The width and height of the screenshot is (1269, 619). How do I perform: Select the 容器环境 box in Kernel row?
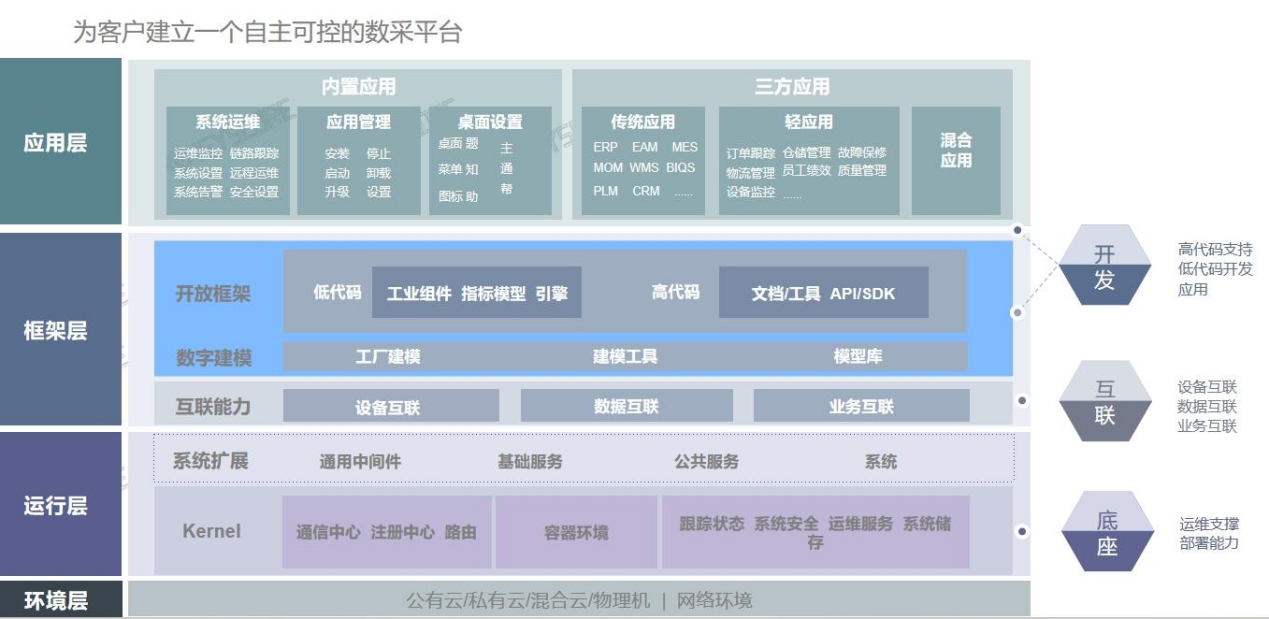576,532
